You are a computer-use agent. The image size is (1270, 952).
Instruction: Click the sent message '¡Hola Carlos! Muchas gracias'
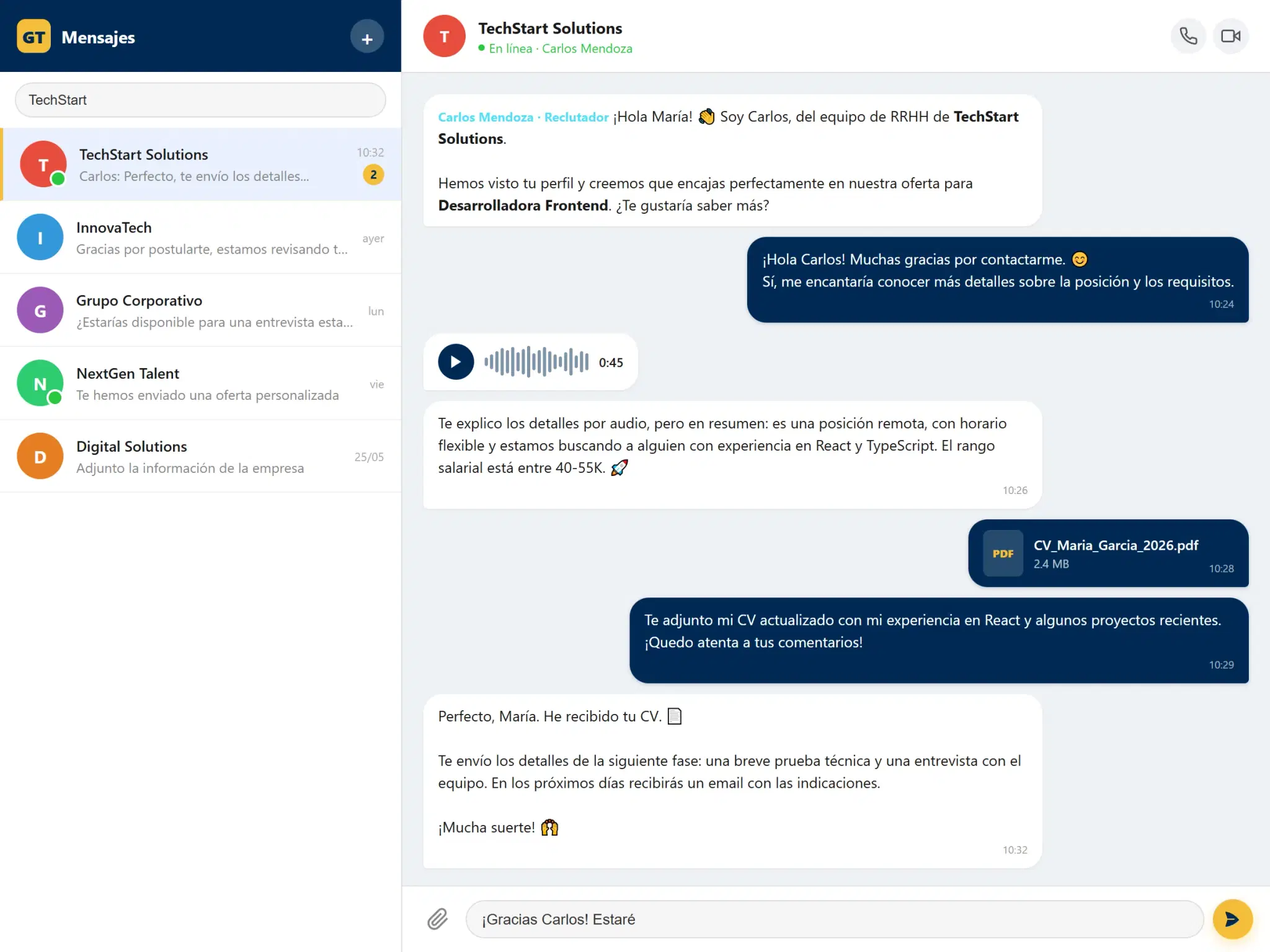(x=998, y=280)
